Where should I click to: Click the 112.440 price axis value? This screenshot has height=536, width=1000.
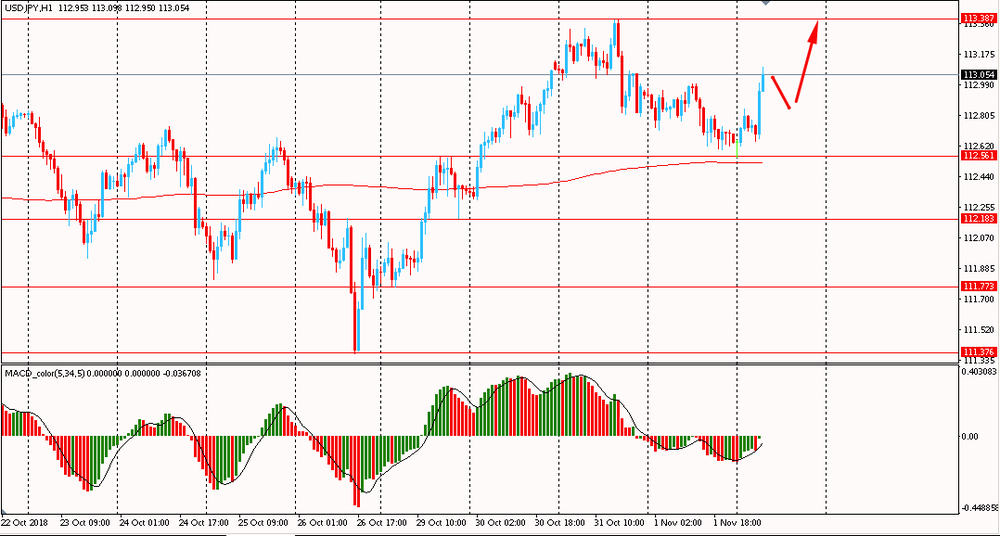(979, 177)
